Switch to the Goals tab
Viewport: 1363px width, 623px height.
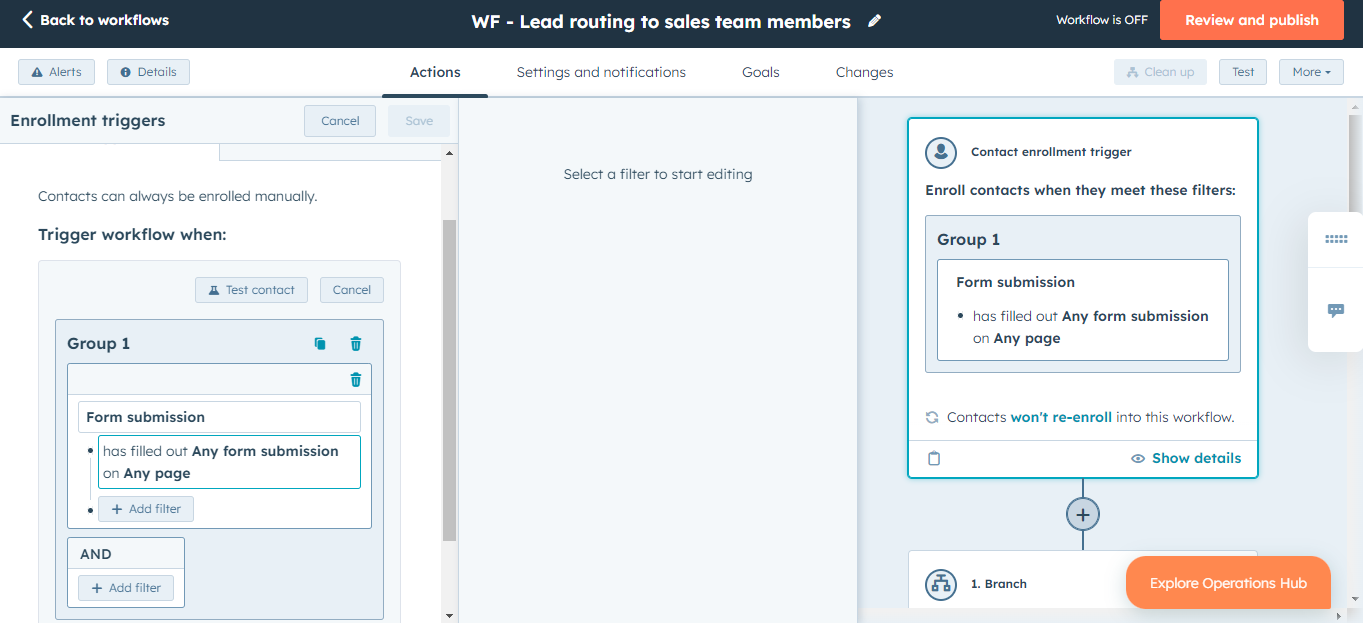point(760,71)
